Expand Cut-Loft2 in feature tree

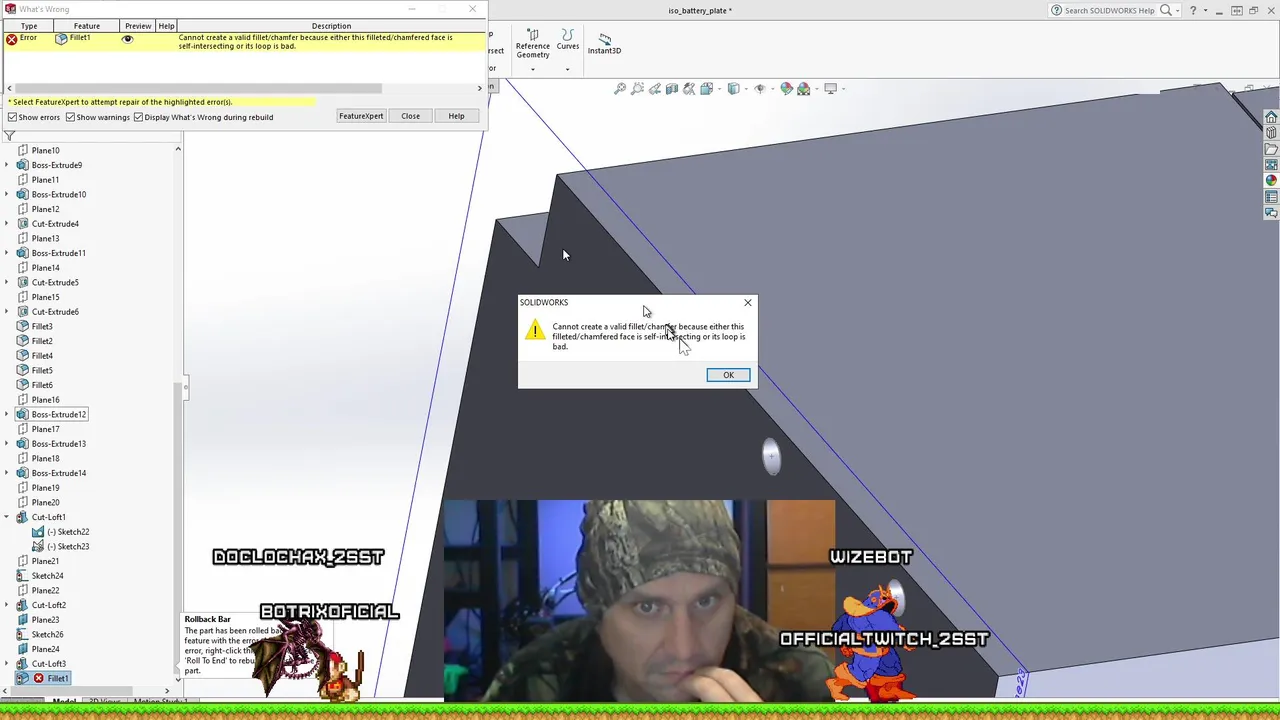(7, 605)
